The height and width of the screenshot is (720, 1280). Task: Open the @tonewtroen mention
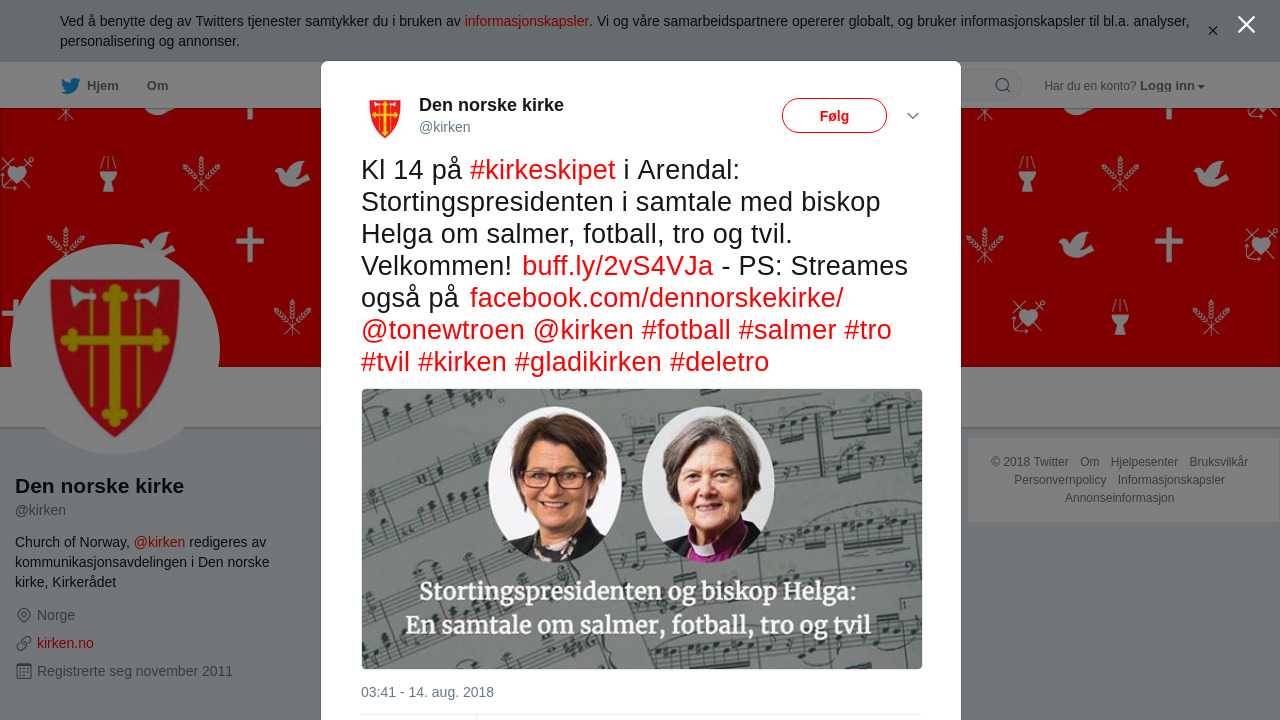tap(443, 330)
